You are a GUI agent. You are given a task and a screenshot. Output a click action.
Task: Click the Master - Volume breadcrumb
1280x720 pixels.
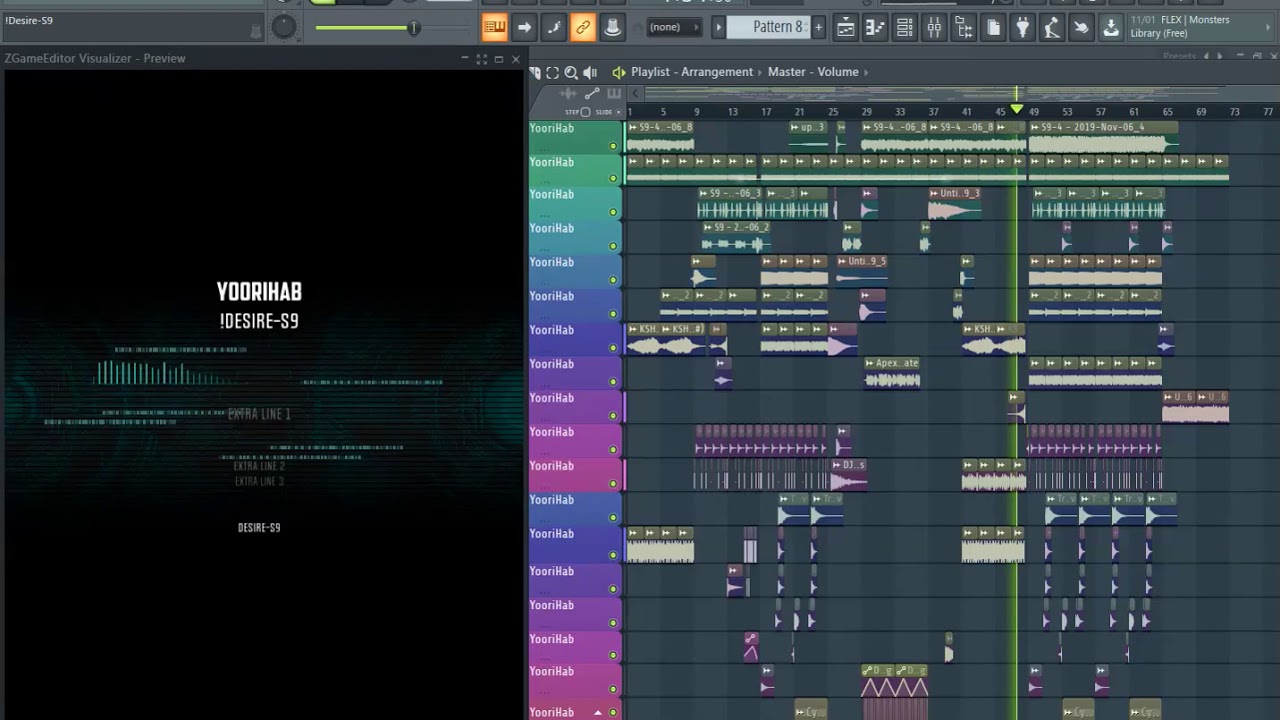click(813, 72)
